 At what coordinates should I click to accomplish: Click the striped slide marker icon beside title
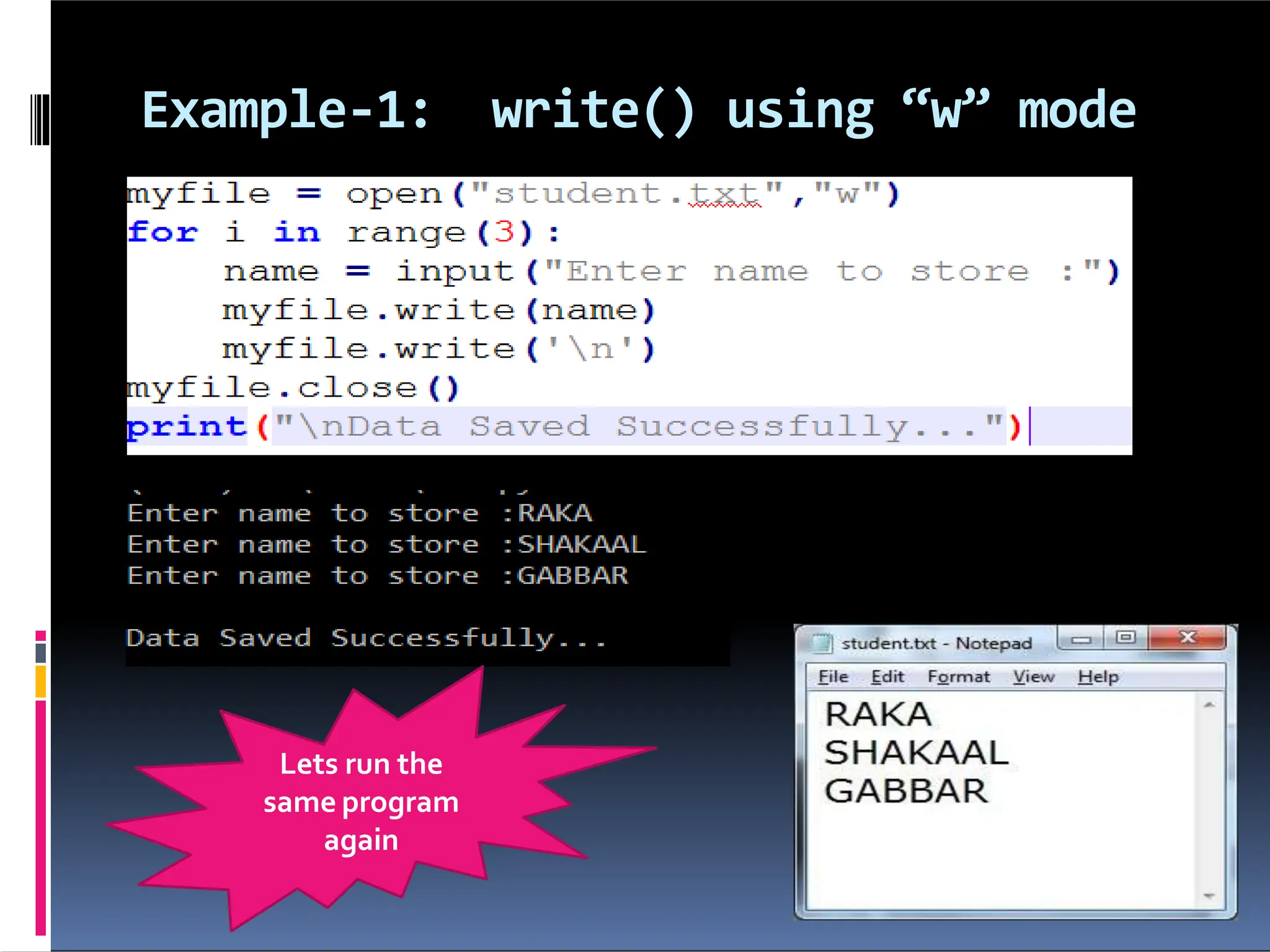40,119
